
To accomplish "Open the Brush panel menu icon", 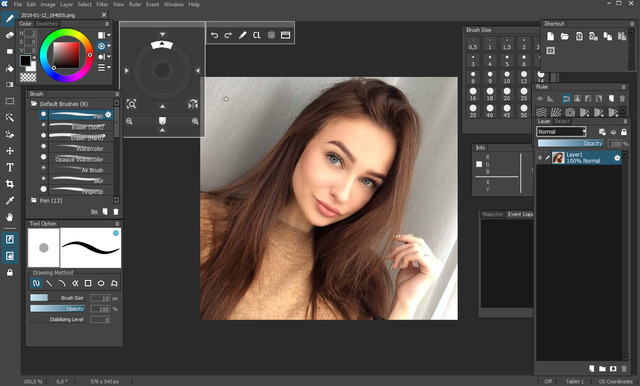I will [117, 94].
